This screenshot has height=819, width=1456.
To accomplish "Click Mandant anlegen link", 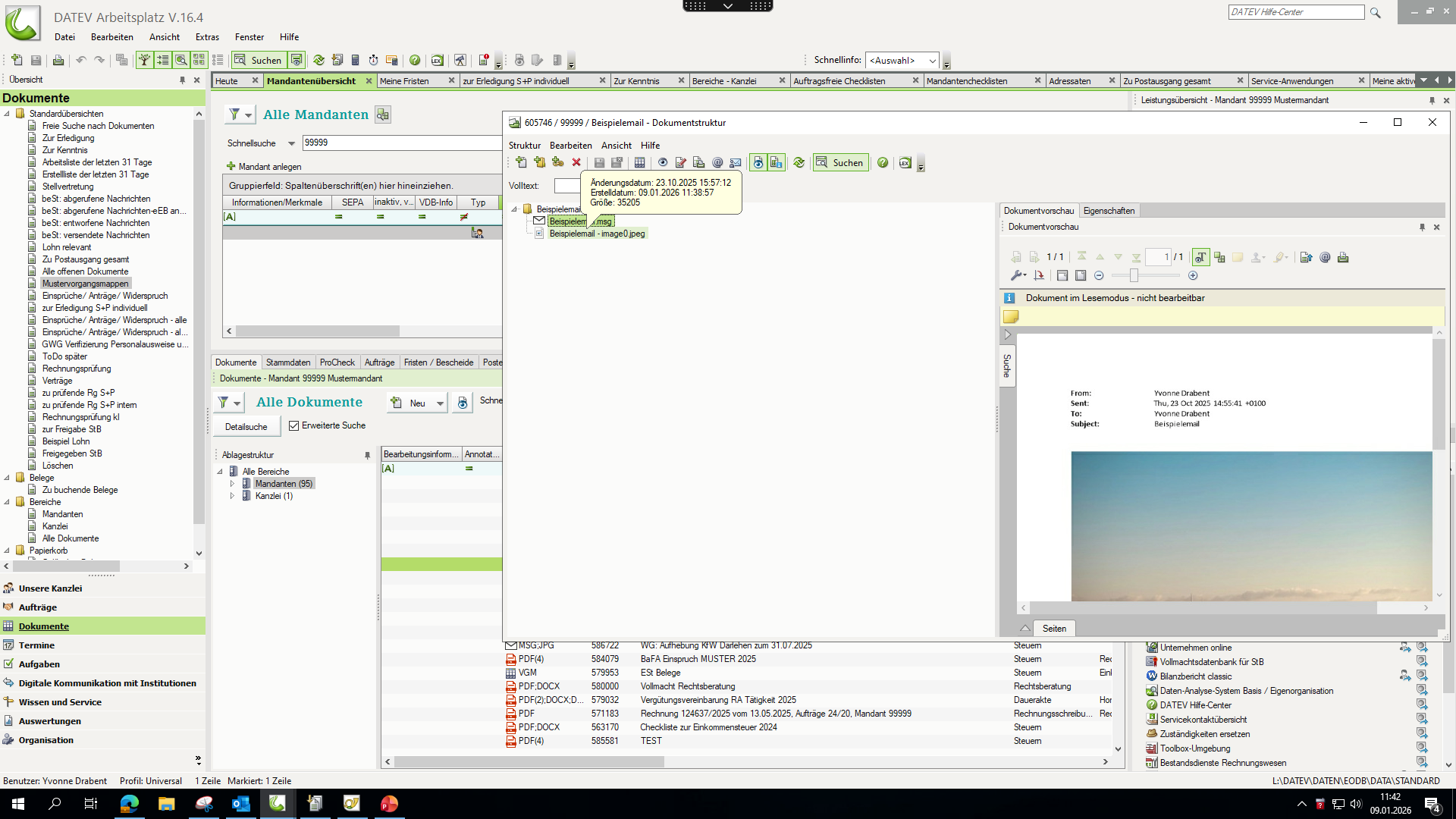I will click(269, 167).
